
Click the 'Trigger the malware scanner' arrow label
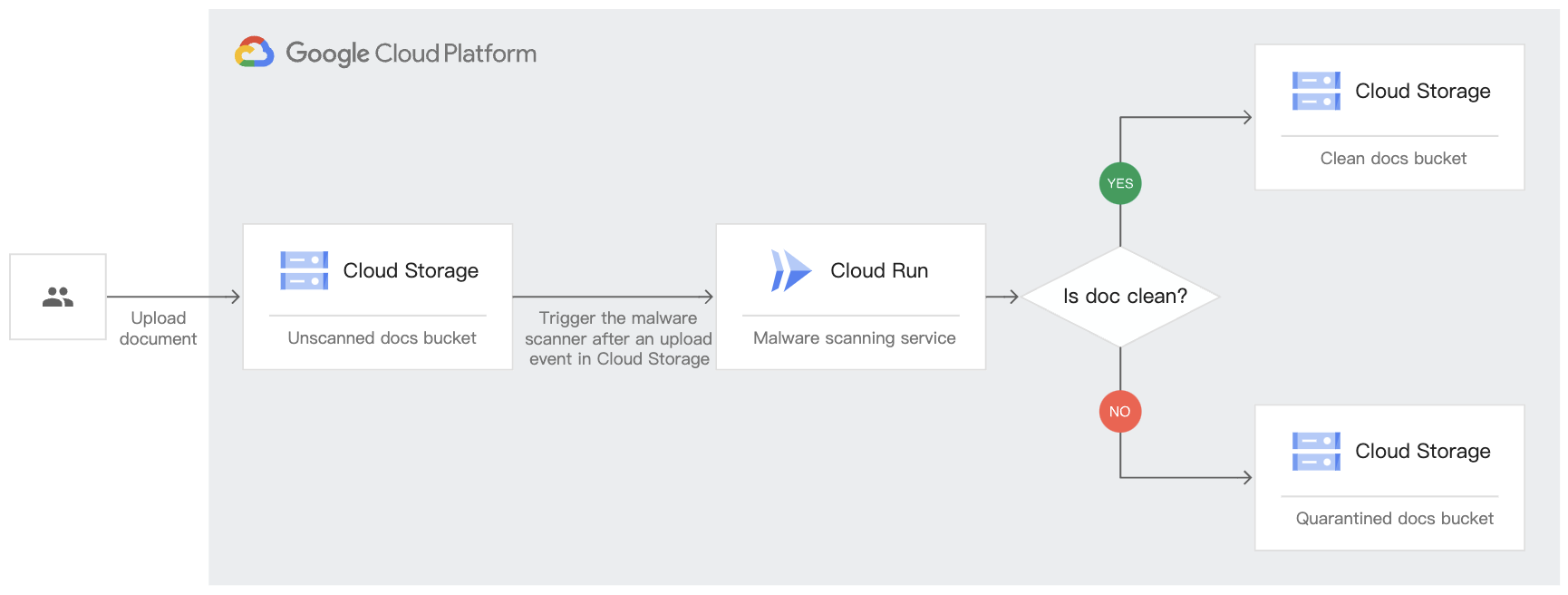(618, 338)
